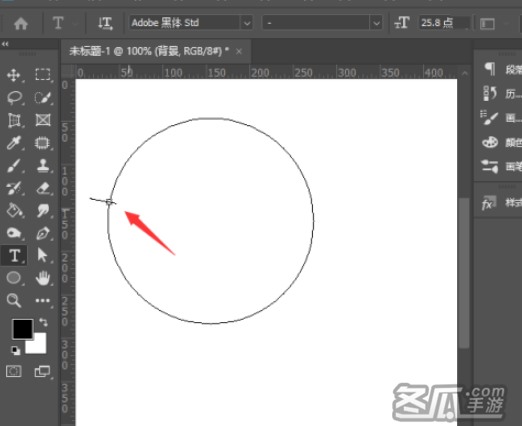
Task: Swap foreground and background colors
Action: tap(43, 322)
